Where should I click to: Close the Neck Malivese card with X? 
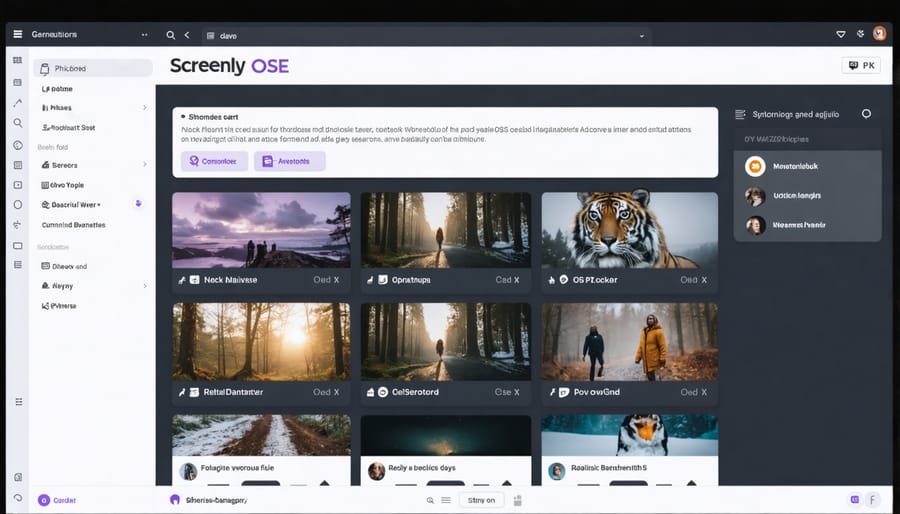click(336, 280)
